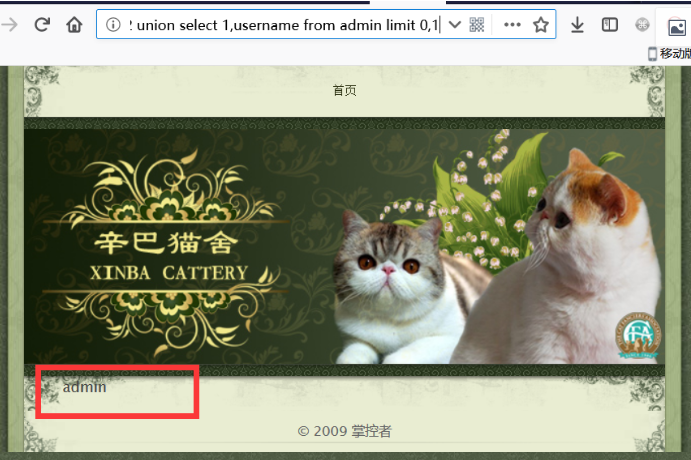Image resolution: width=691 pixels, height=460 pixels.
Task: Go to the browser home page icon
Action: pos(74,25)
